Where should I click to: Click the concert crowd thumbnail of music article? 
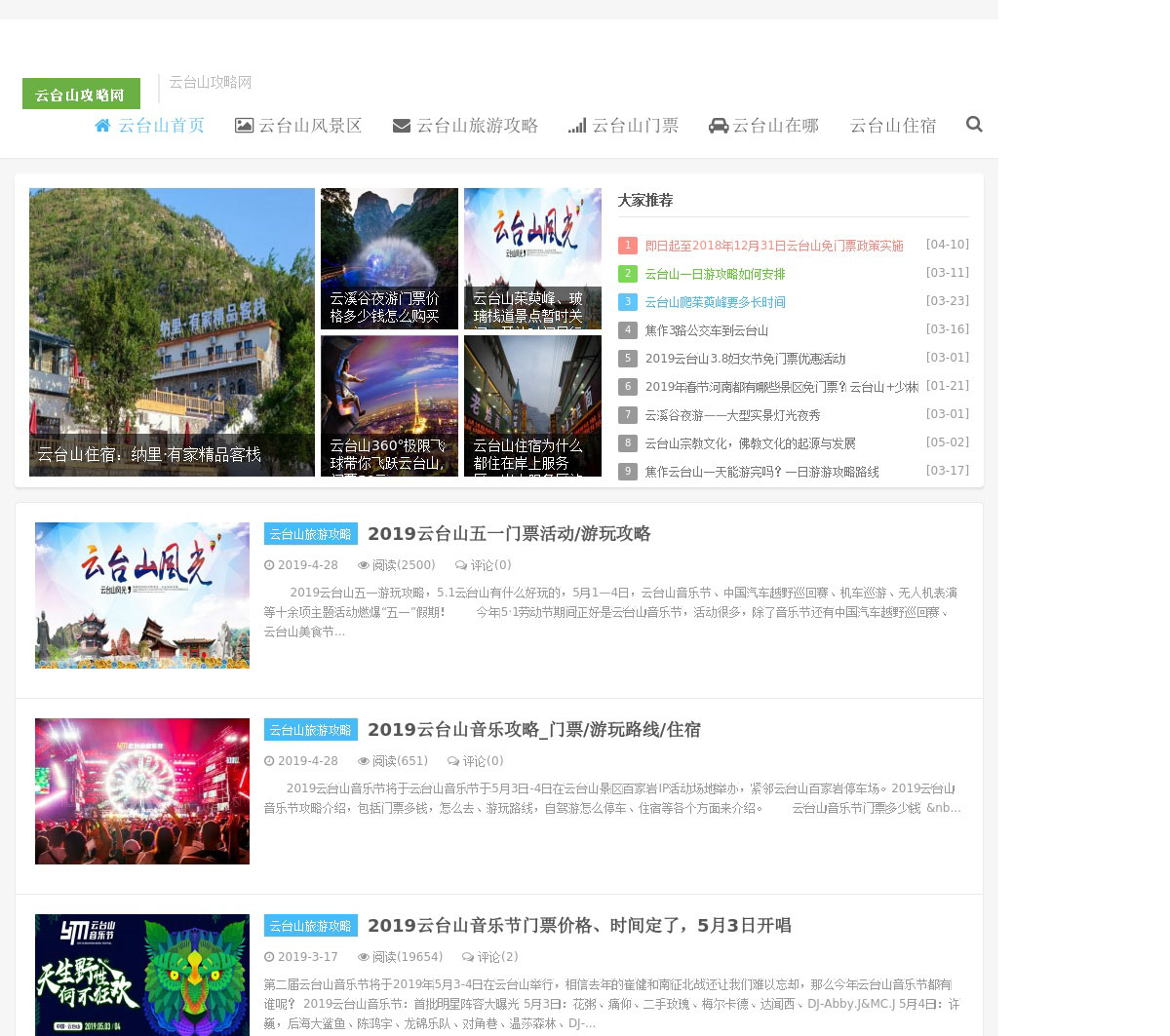pos(142,791)
